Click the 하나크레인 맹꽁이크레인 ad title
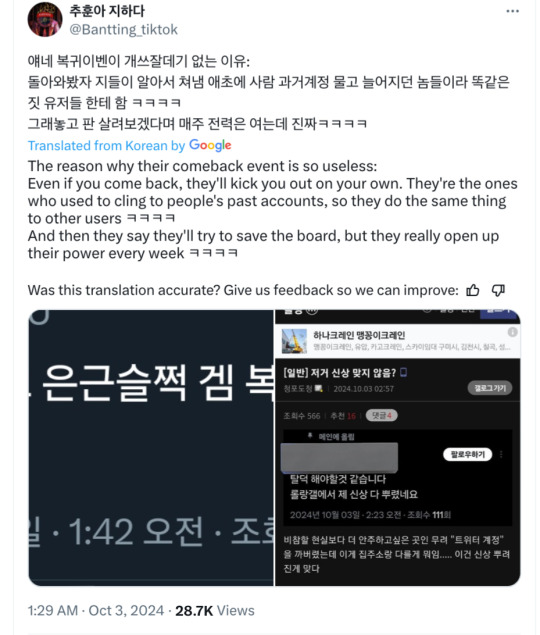 (359, 335)
